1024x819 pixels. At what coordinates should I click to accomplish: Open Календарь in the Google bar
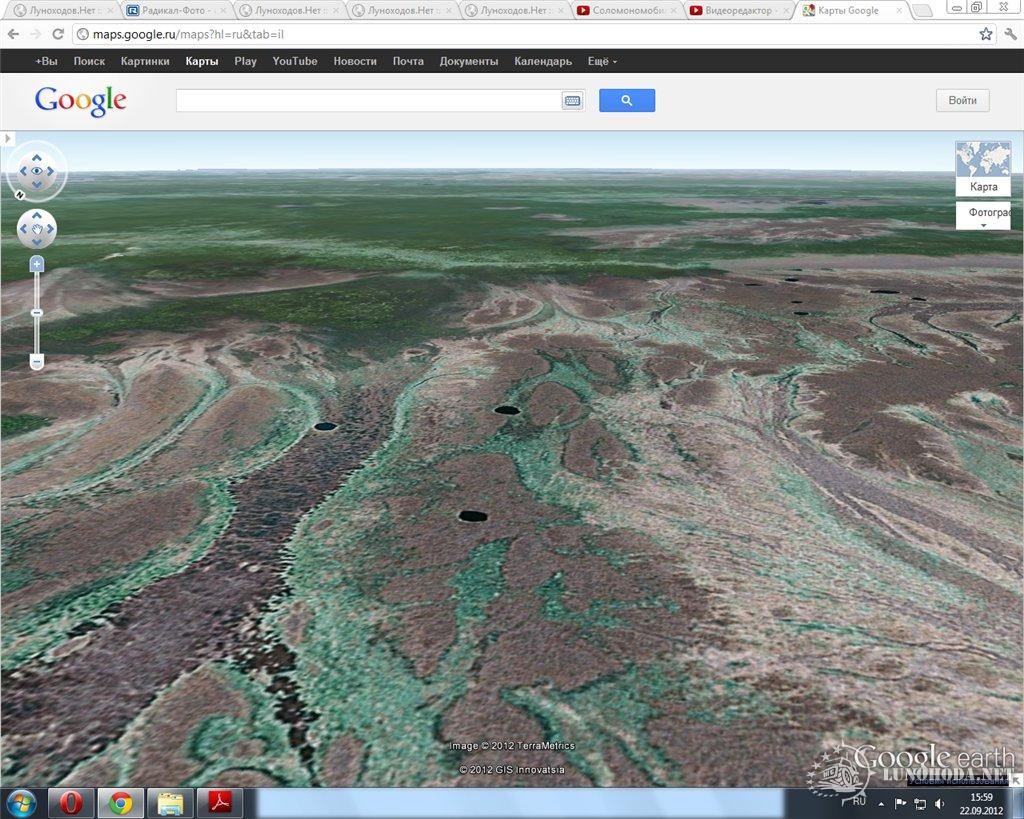point(543,61)
